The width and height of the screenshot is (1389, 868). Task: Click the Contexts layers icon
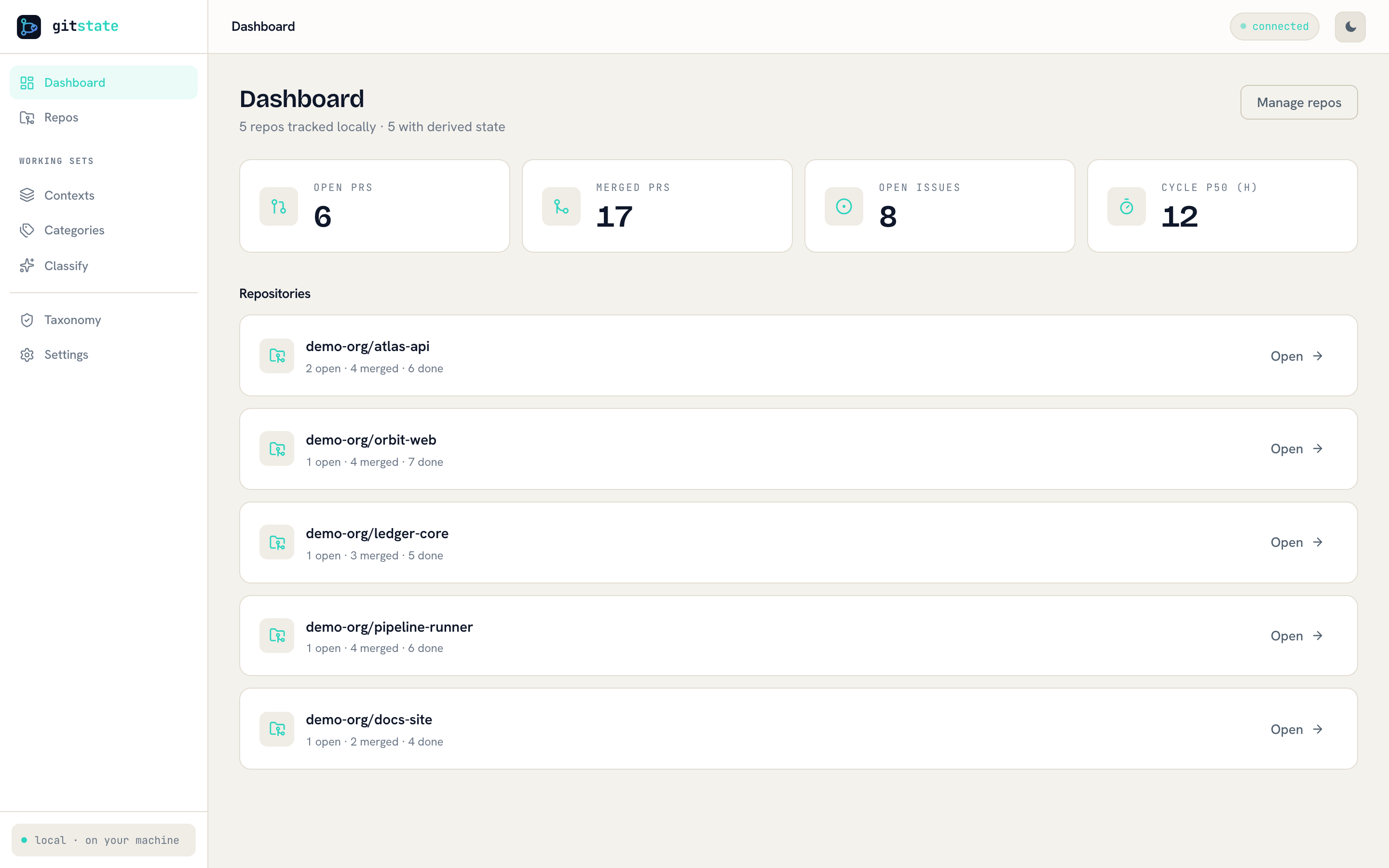click(27, 196)
